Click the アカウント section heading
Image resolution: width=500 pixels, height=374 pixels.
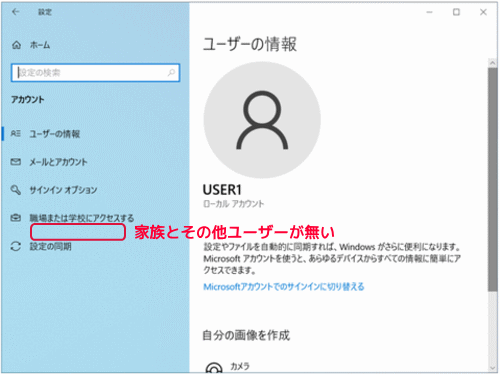(28, 100)
